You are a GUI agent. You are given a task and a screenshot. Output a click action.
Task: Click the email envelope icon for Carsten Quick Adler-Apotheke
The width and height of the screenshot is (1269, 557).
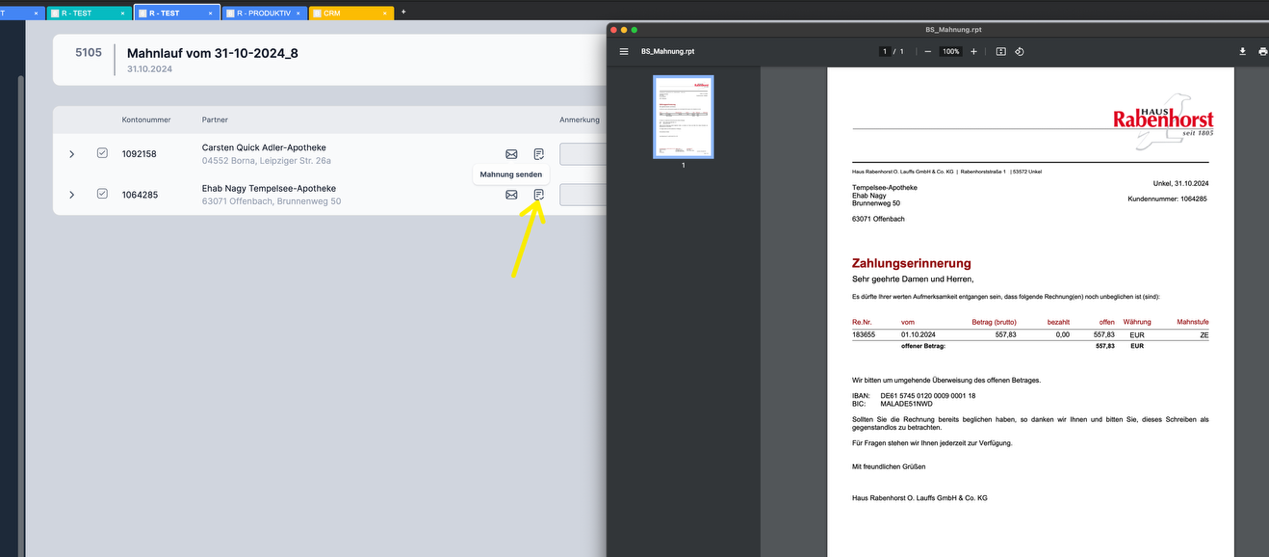pyautogui.click(x=511, y=154)
